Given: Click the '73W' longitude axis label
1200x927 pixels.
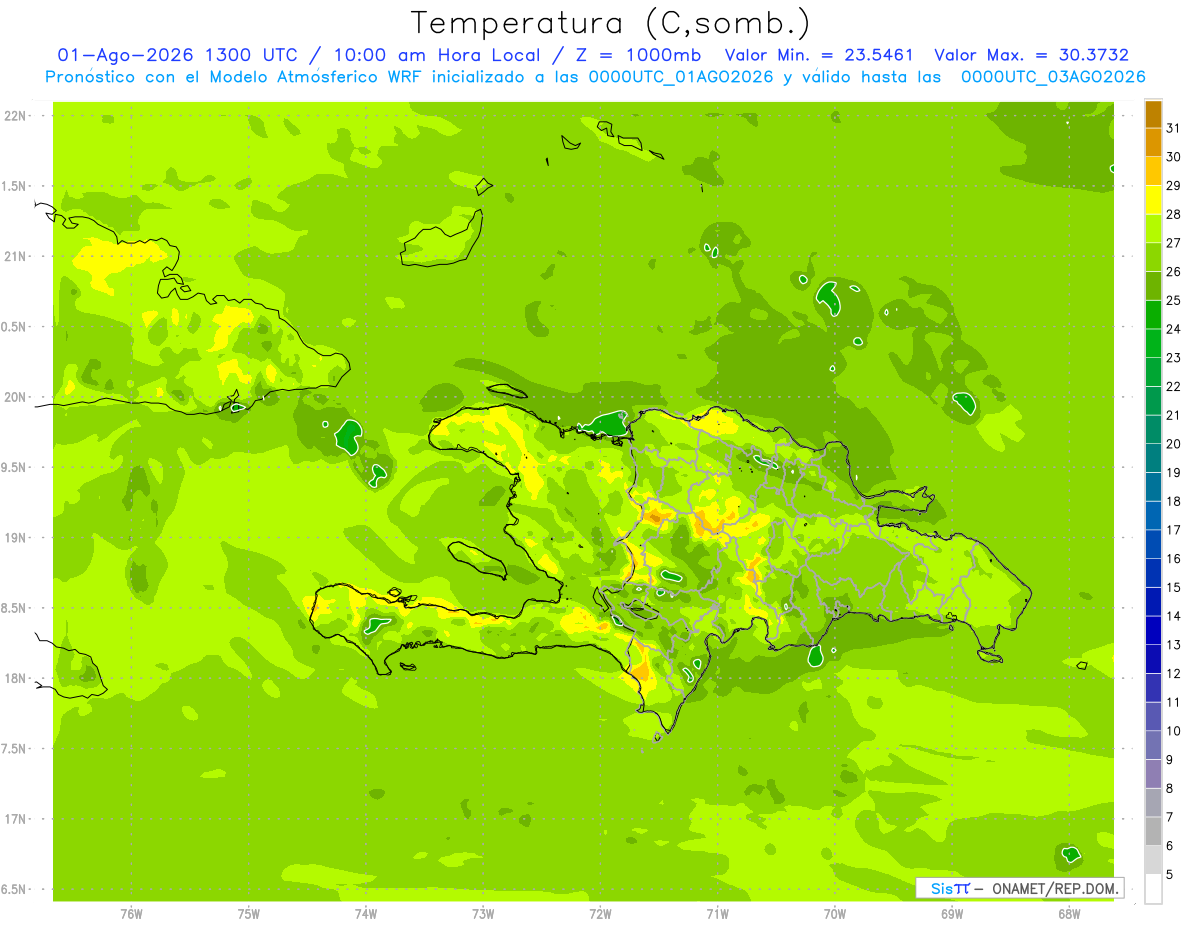Looking at the screenshot, I should 483,914.
